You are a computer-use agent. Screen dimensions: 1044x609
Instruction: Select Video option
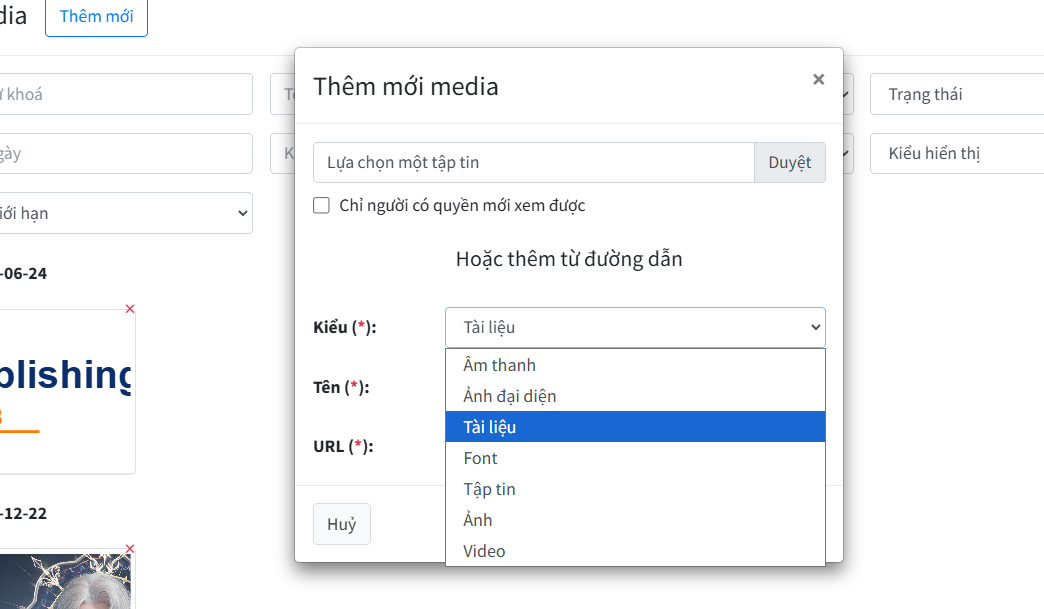635,551
